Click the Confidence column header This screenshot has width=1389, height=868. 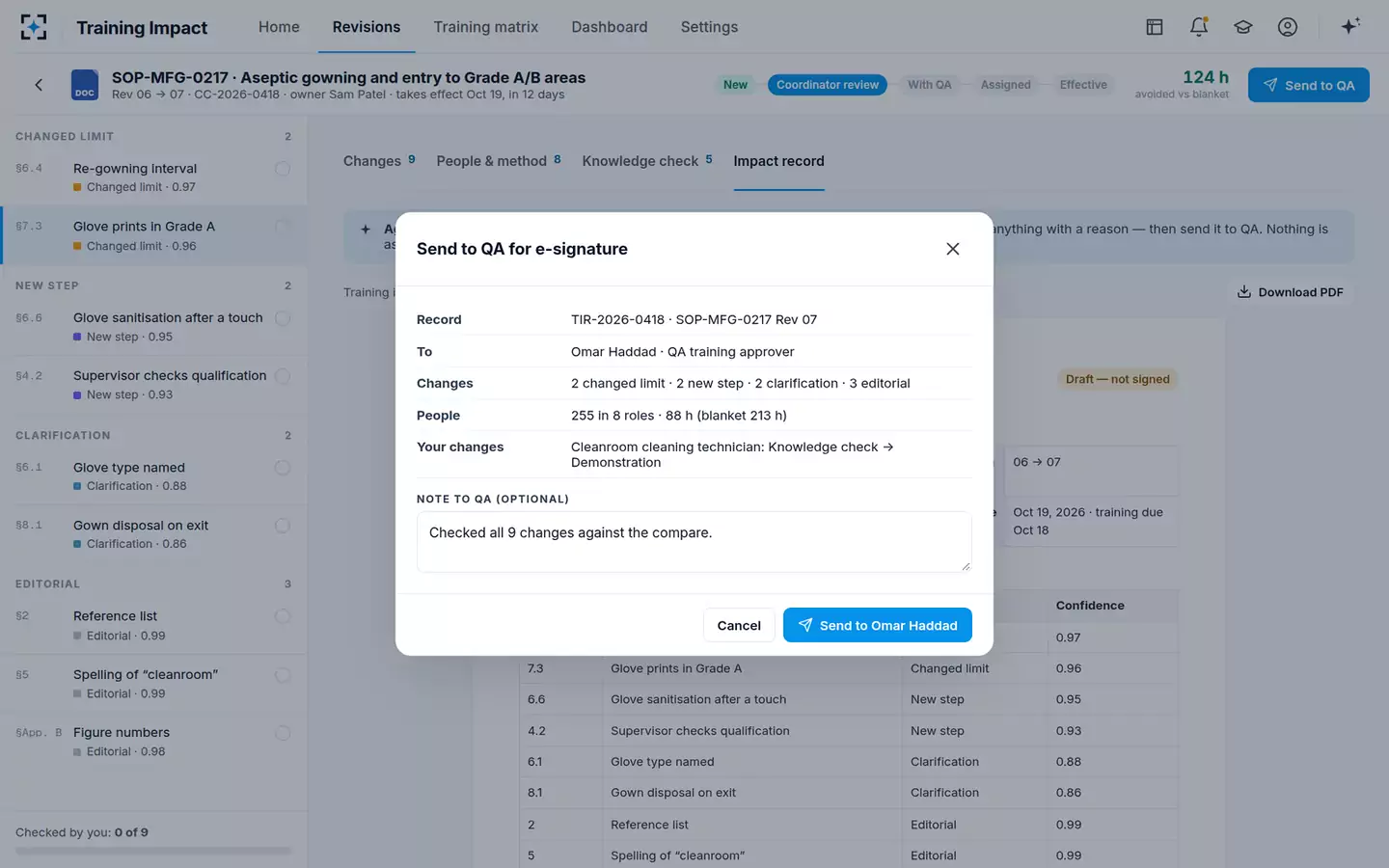(x=1090, y=606)
